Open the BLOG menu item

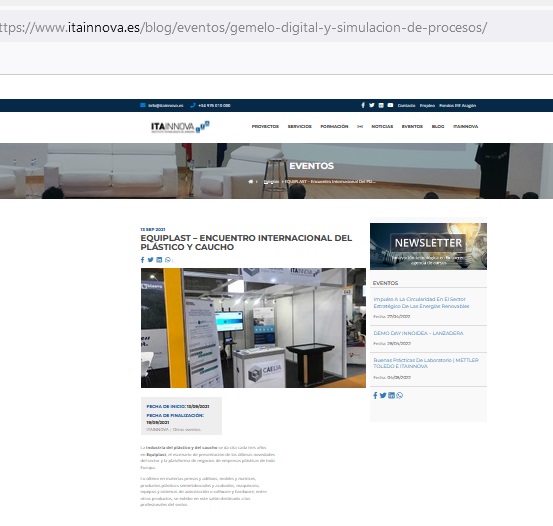tap(438, 126)
